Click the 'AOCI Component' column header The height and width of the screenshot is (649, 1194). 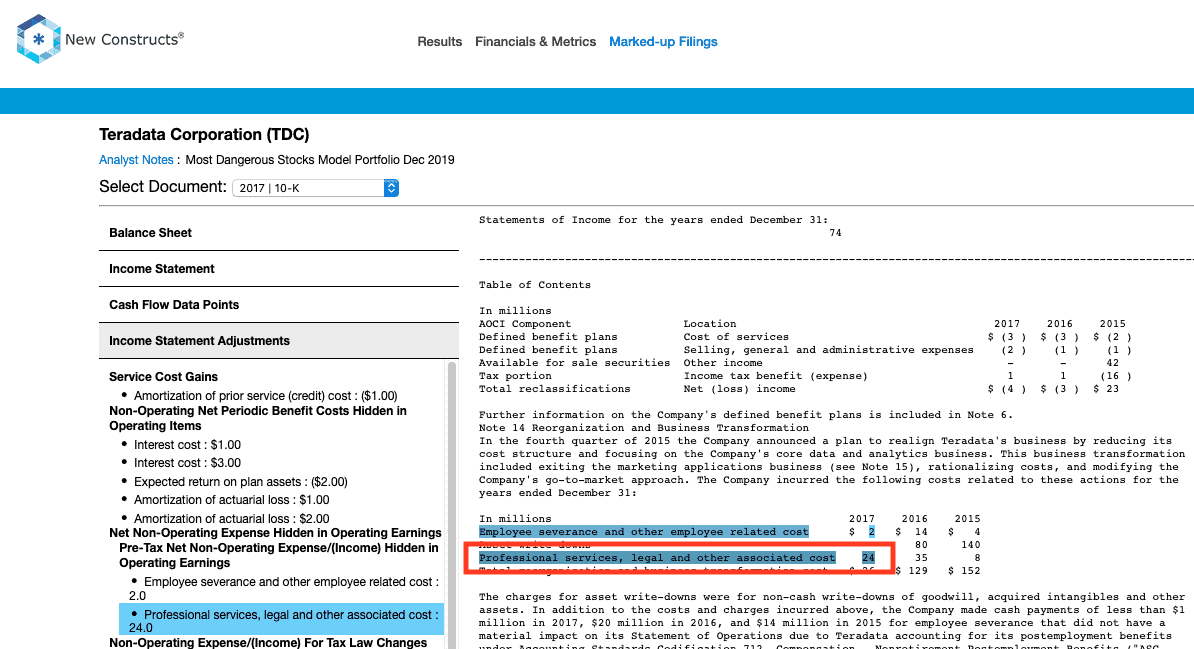(x=525, y=324)
